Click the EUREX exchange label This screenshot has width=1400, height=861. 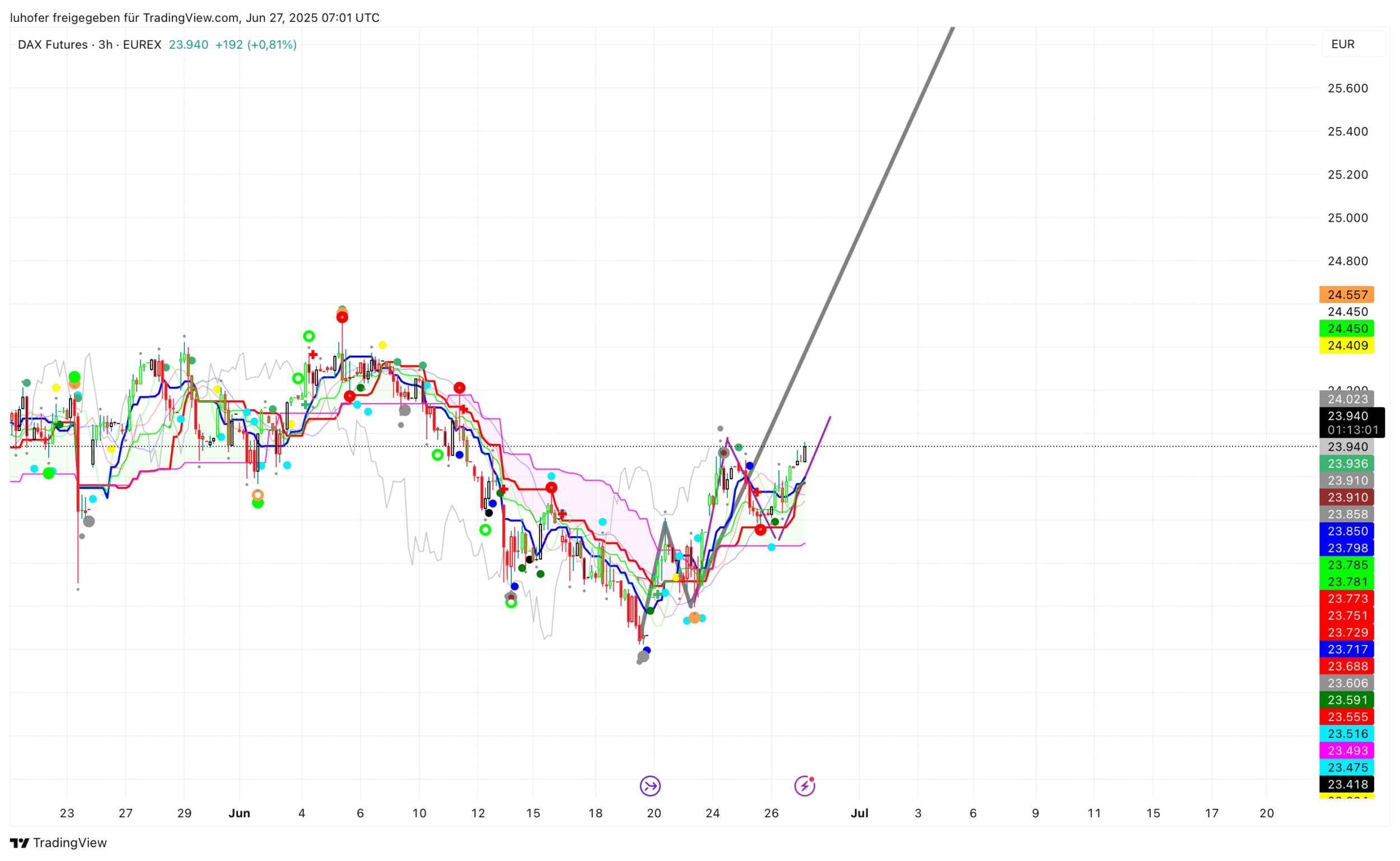click(x=142, y=44)
